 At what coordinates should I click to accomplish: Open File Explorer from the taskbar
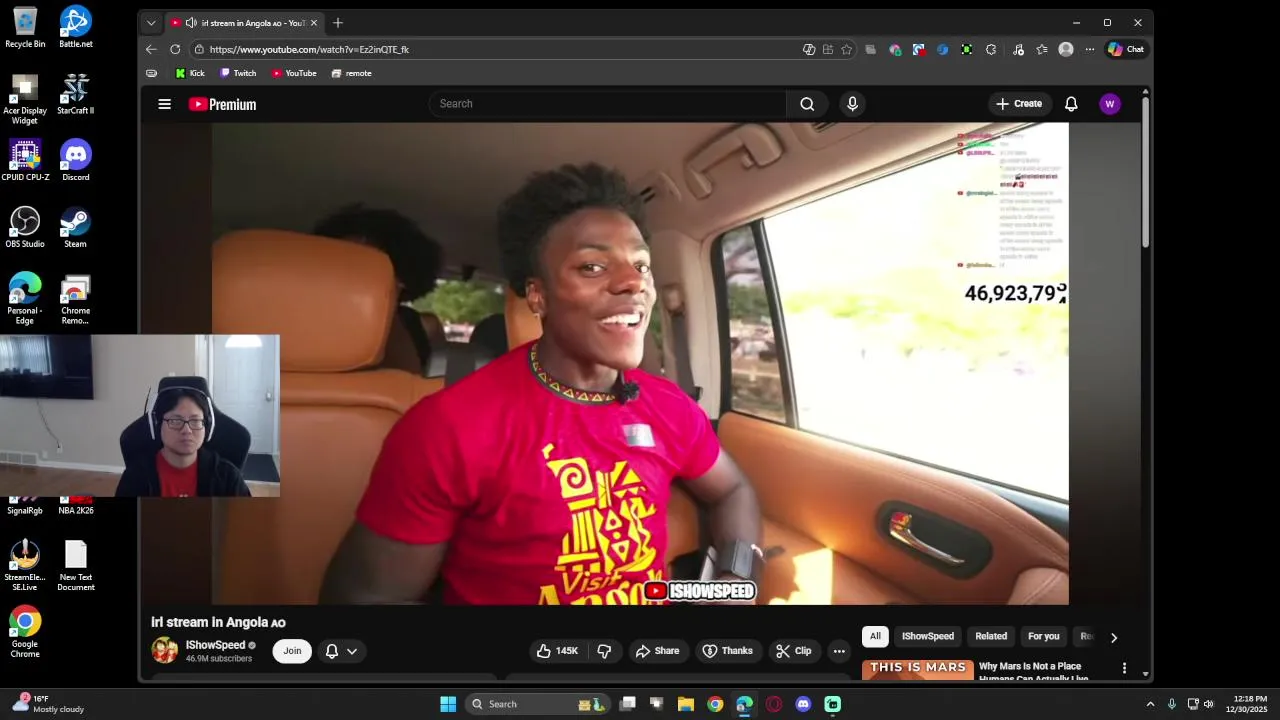coord(686,704)
